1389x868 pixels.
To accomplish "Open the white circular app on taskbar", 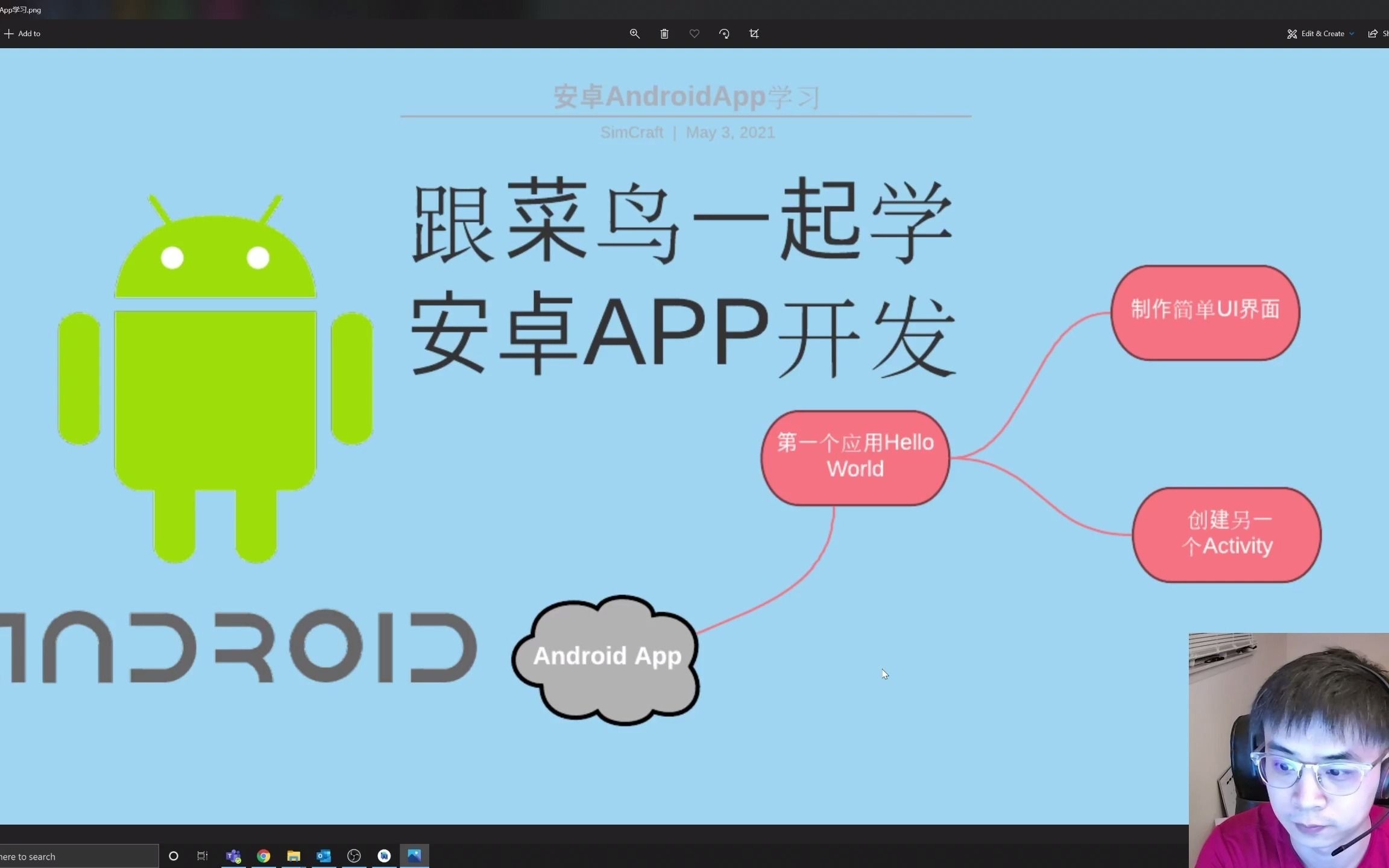I will [x=384, y=856].
